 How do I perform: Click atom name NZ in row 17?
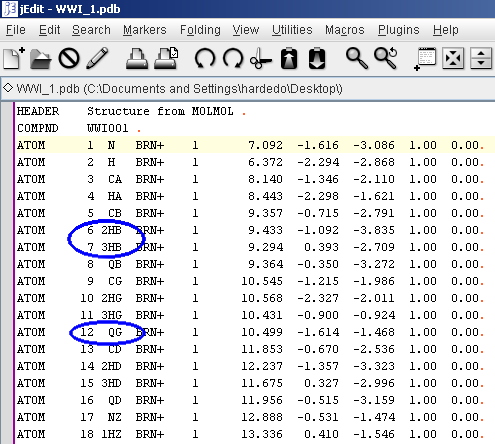[x=115, y=417]
